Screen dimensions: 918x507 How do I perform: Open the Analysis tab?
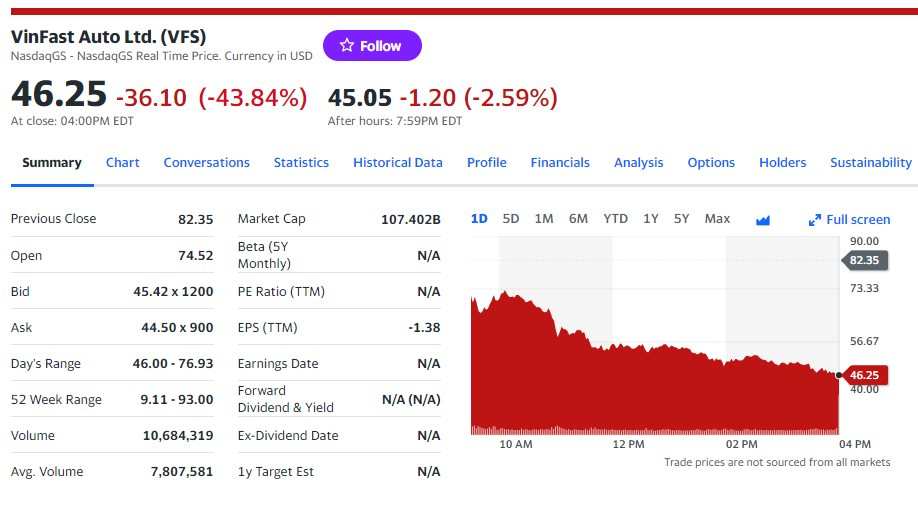coord(639,163)
